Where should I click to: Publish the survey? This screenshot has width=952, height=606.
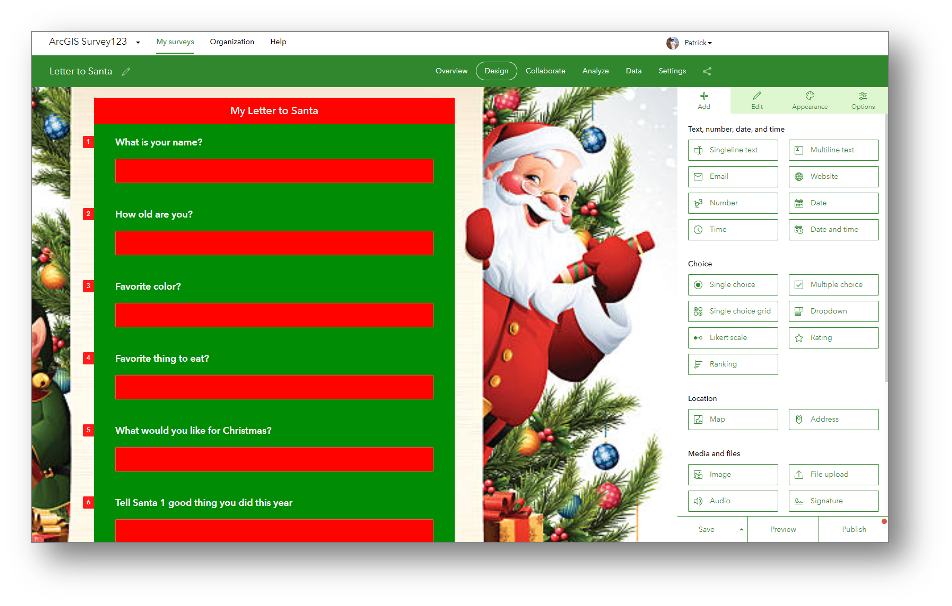pos(854,529)
